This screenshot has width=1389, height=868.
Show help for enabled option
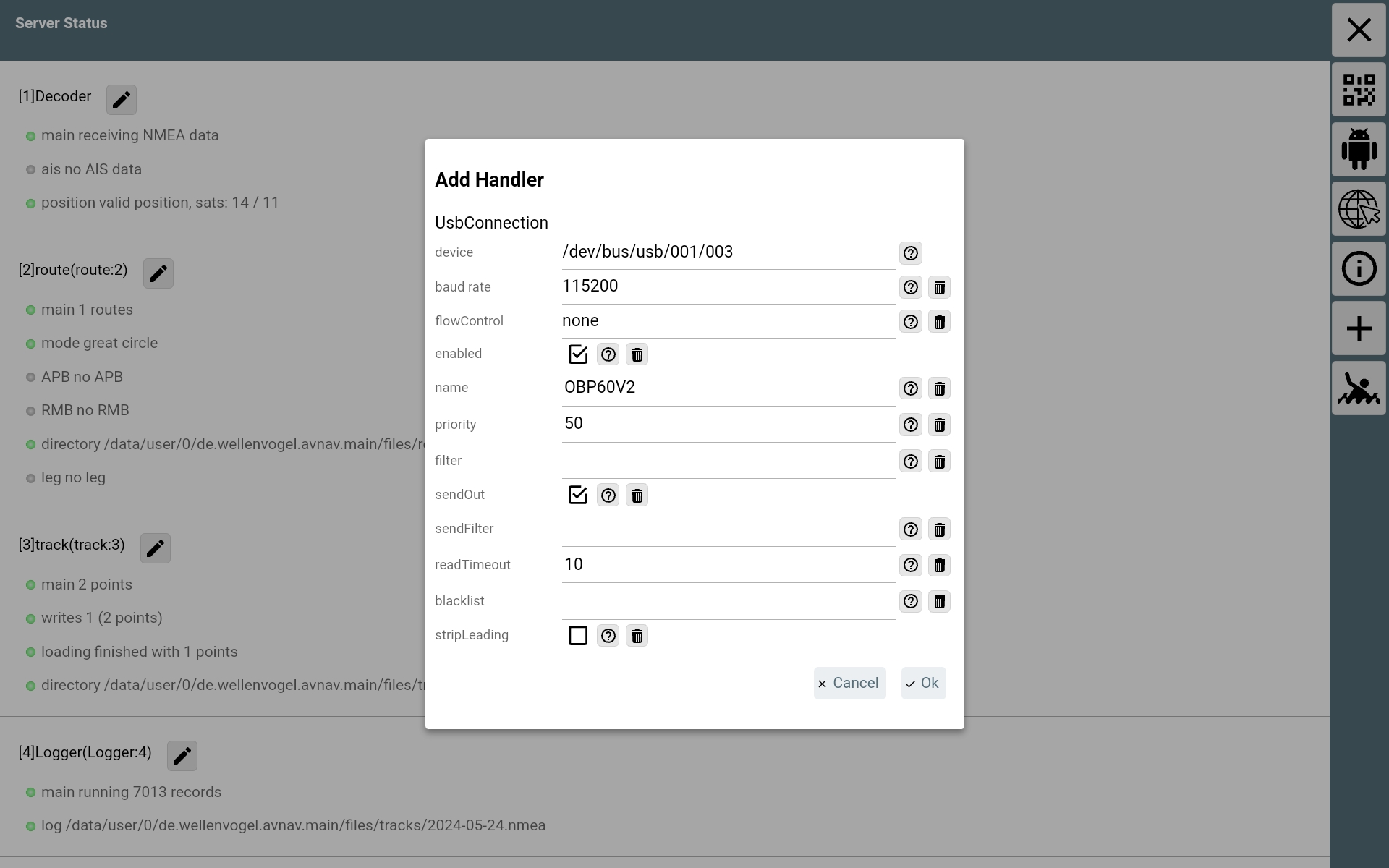(608, 354)
